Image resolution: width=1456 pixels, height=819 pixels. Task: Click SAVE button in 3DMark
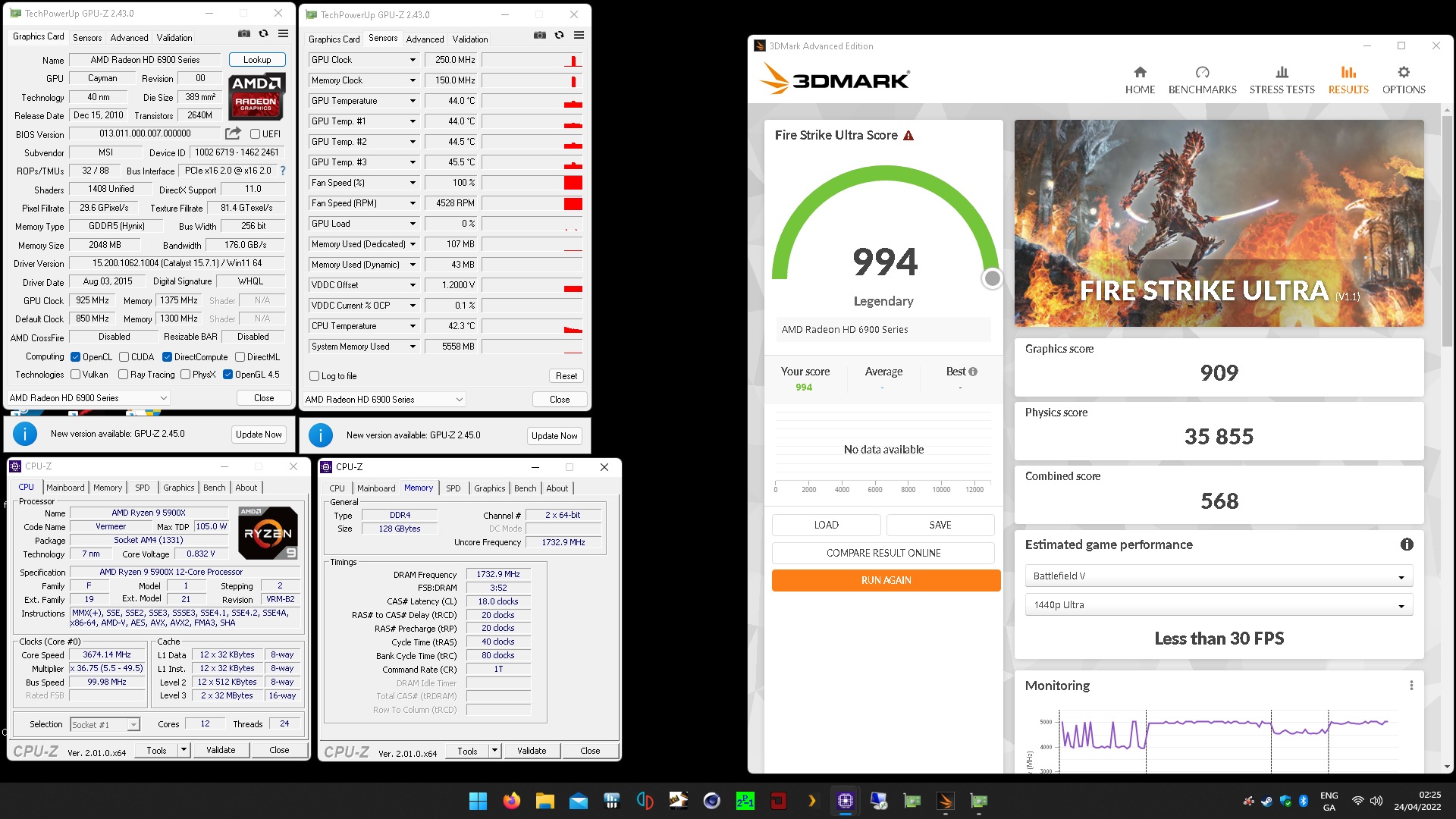(940, 525)
